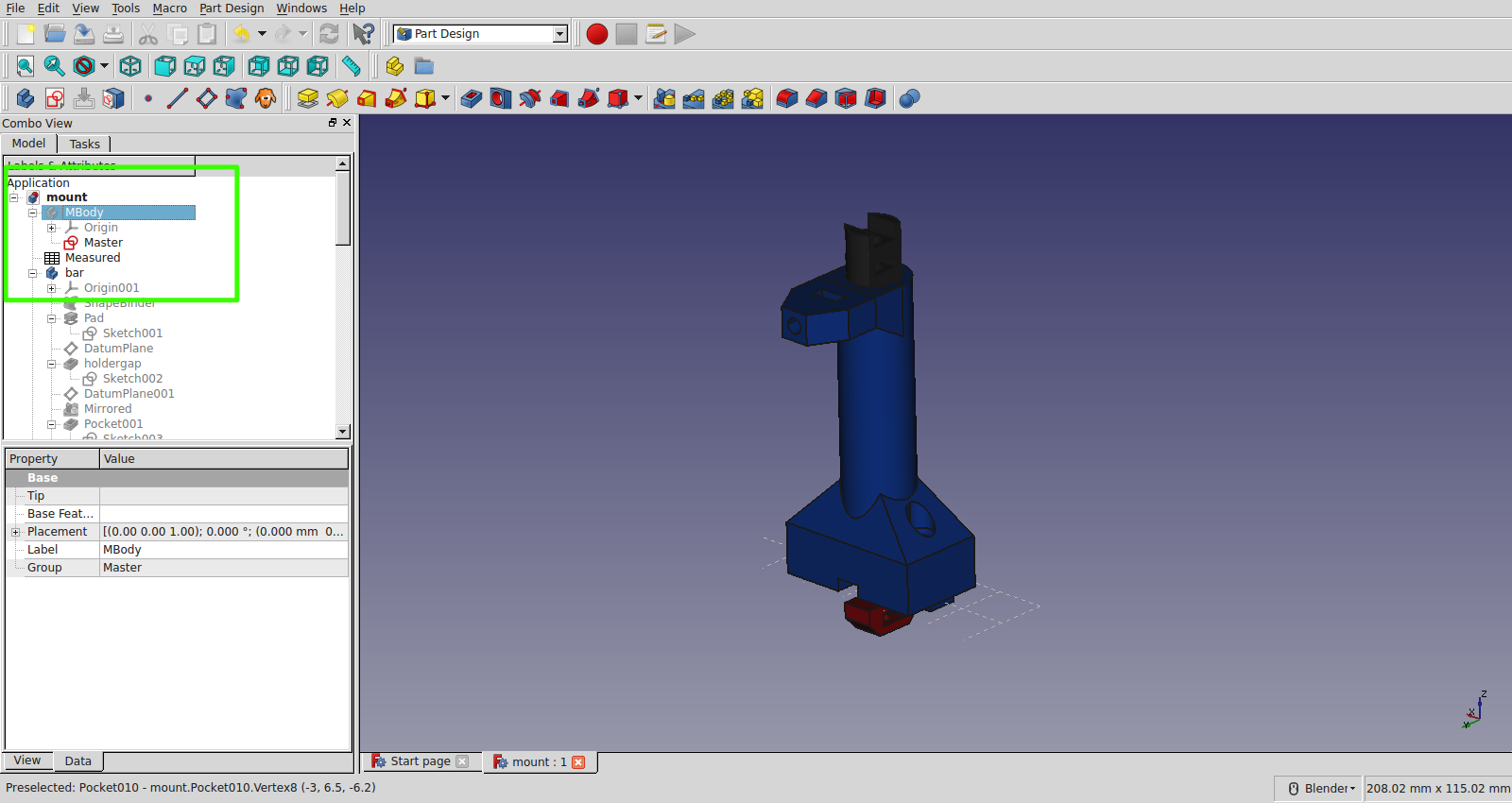Screen dimensions: 1512x803
Task: Click the Measure distance ruler icon
Action: click(x=351, y=66)
